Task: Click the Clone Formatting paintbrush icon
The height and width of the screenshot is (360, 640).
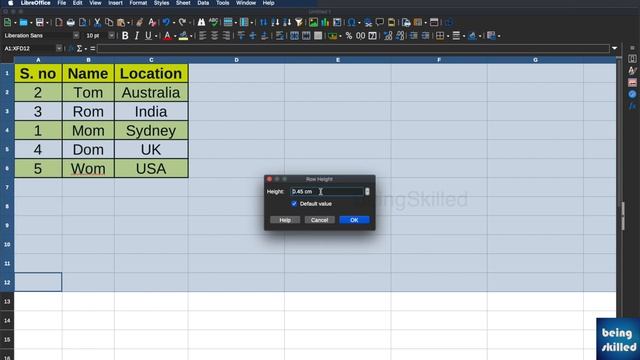Action: (140, 22)
